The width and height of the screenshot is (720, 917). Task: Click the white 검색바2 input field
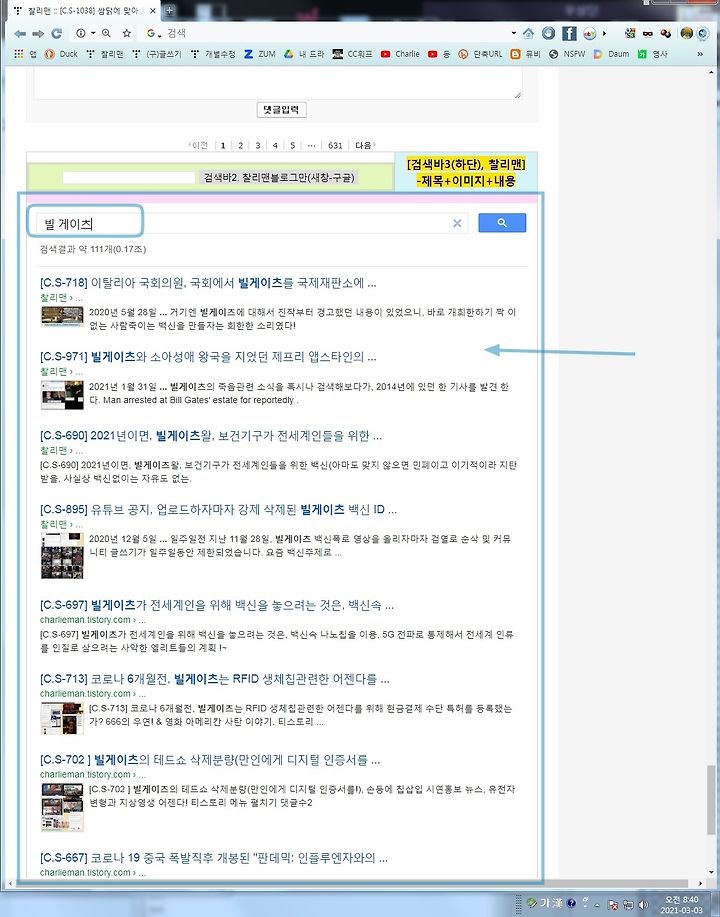click(x=129, y=177)
